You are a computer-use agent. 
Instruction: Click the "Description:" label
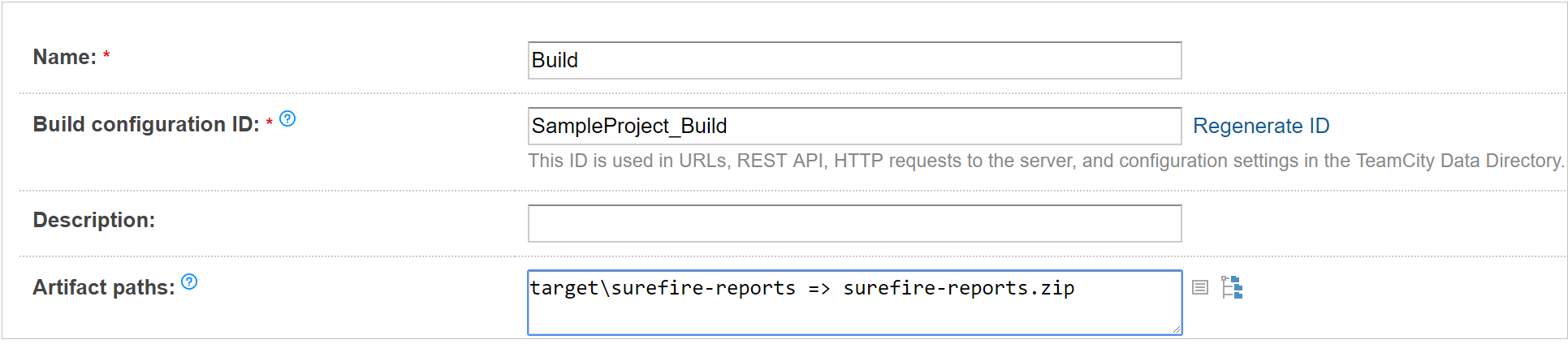(x=93, y=221)
